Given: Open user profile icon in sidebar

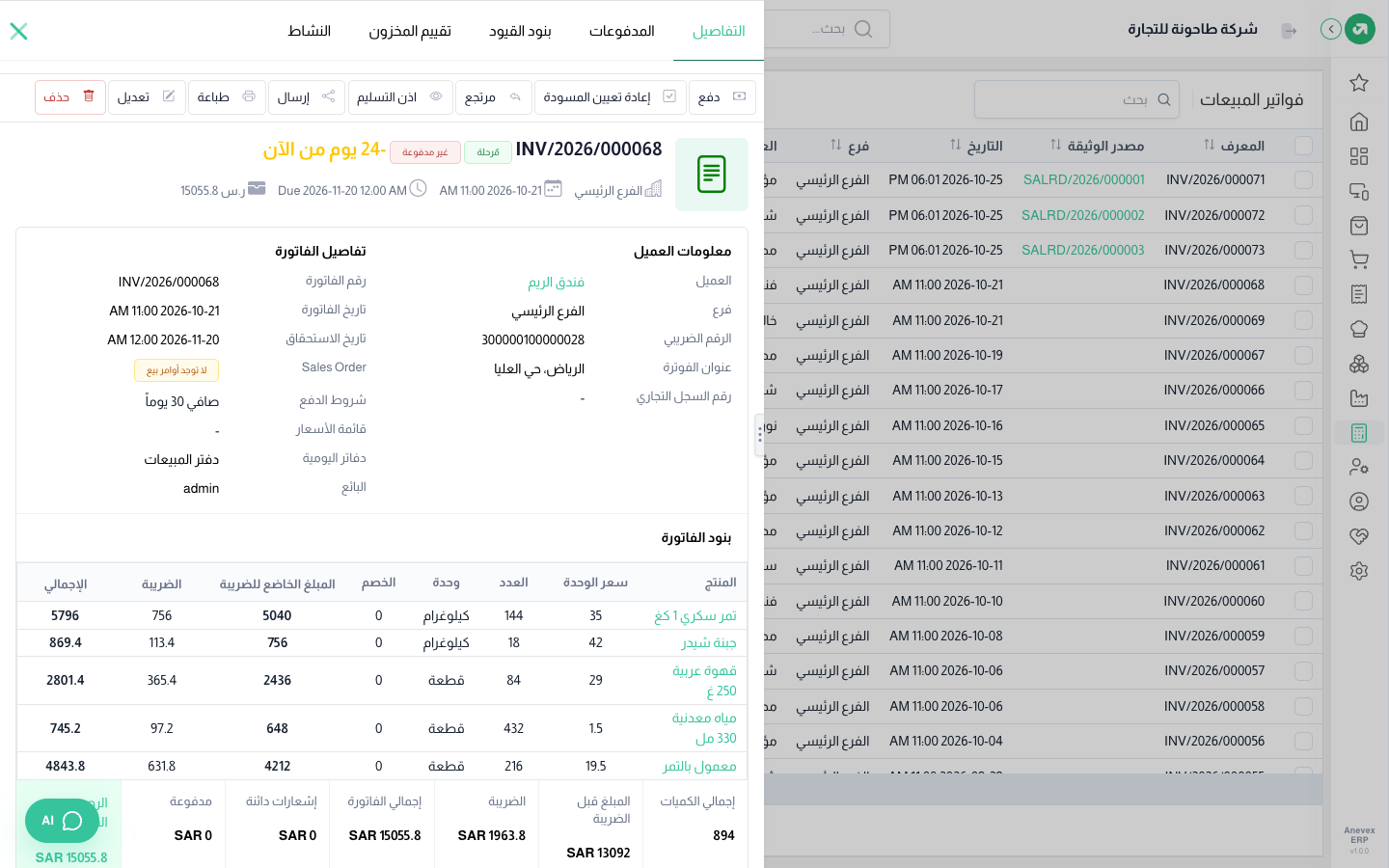Looking at the screenshot, I should click(1359, 502).
